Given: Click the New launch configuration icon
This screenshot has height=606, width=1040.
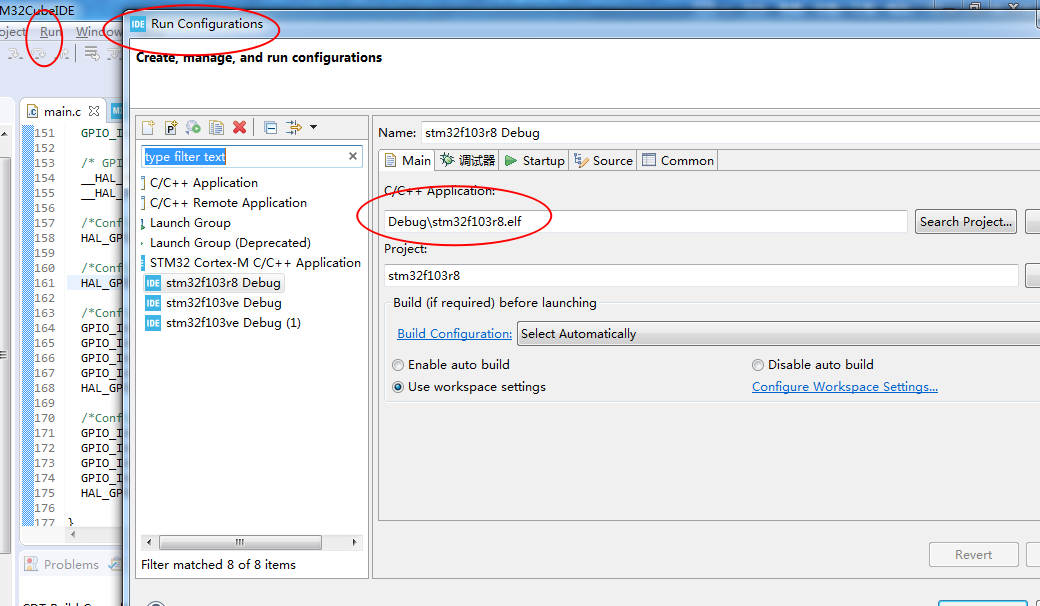Looking at the screenshot, I should coord(148,127).
